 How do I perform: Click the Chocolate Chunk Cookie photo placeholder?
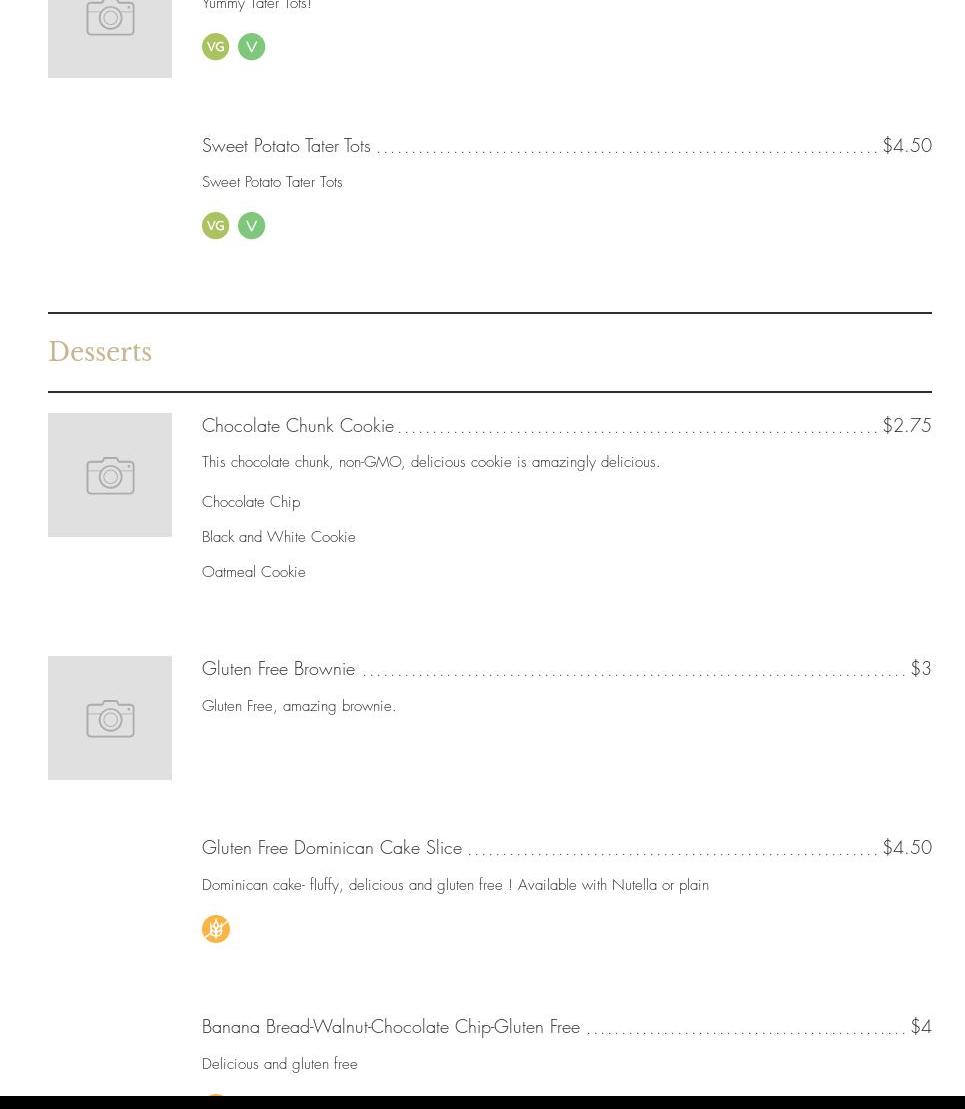[110, 475]
